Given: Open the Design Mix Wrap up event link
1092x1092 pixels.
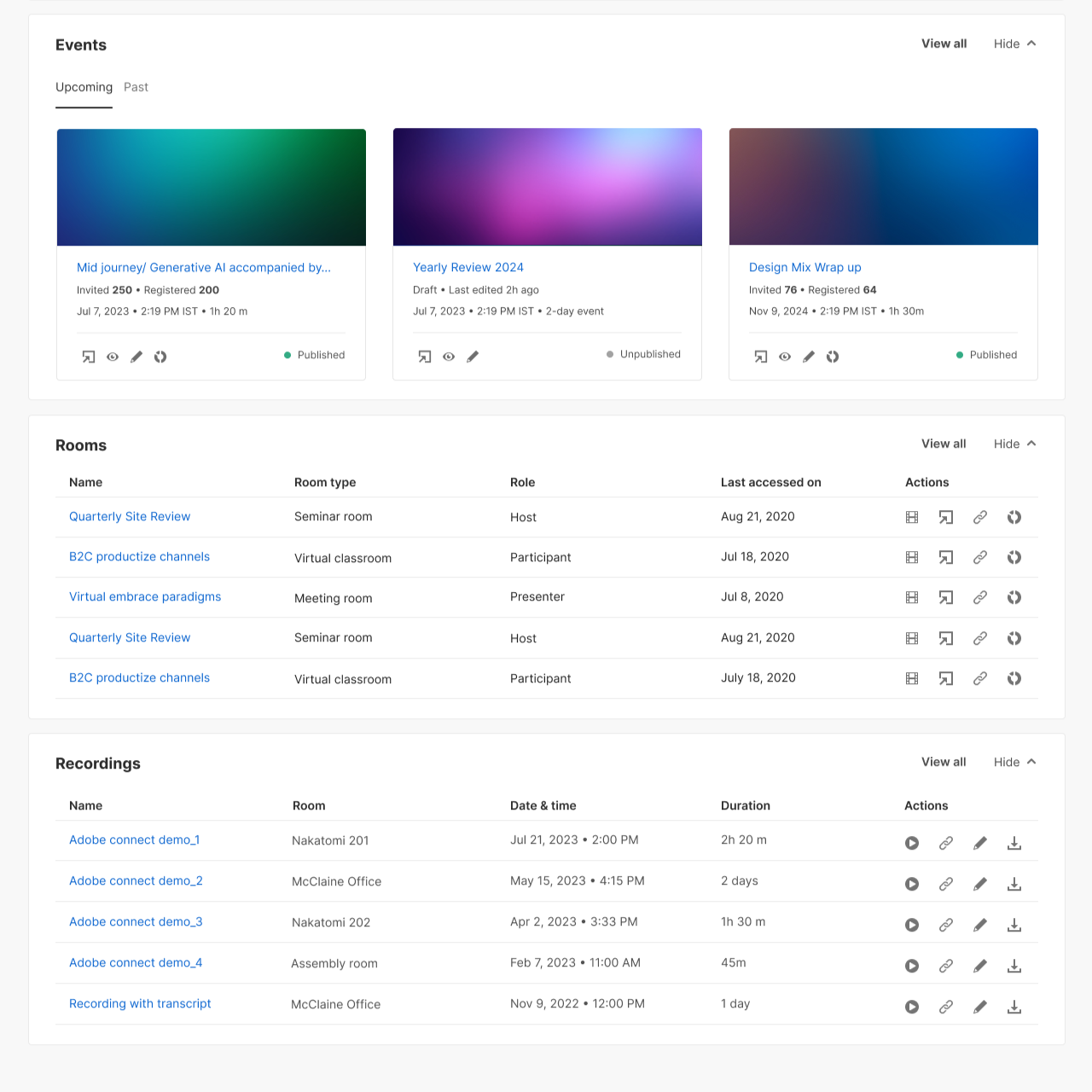Looking at the screenshot, I should coord(805,267).
